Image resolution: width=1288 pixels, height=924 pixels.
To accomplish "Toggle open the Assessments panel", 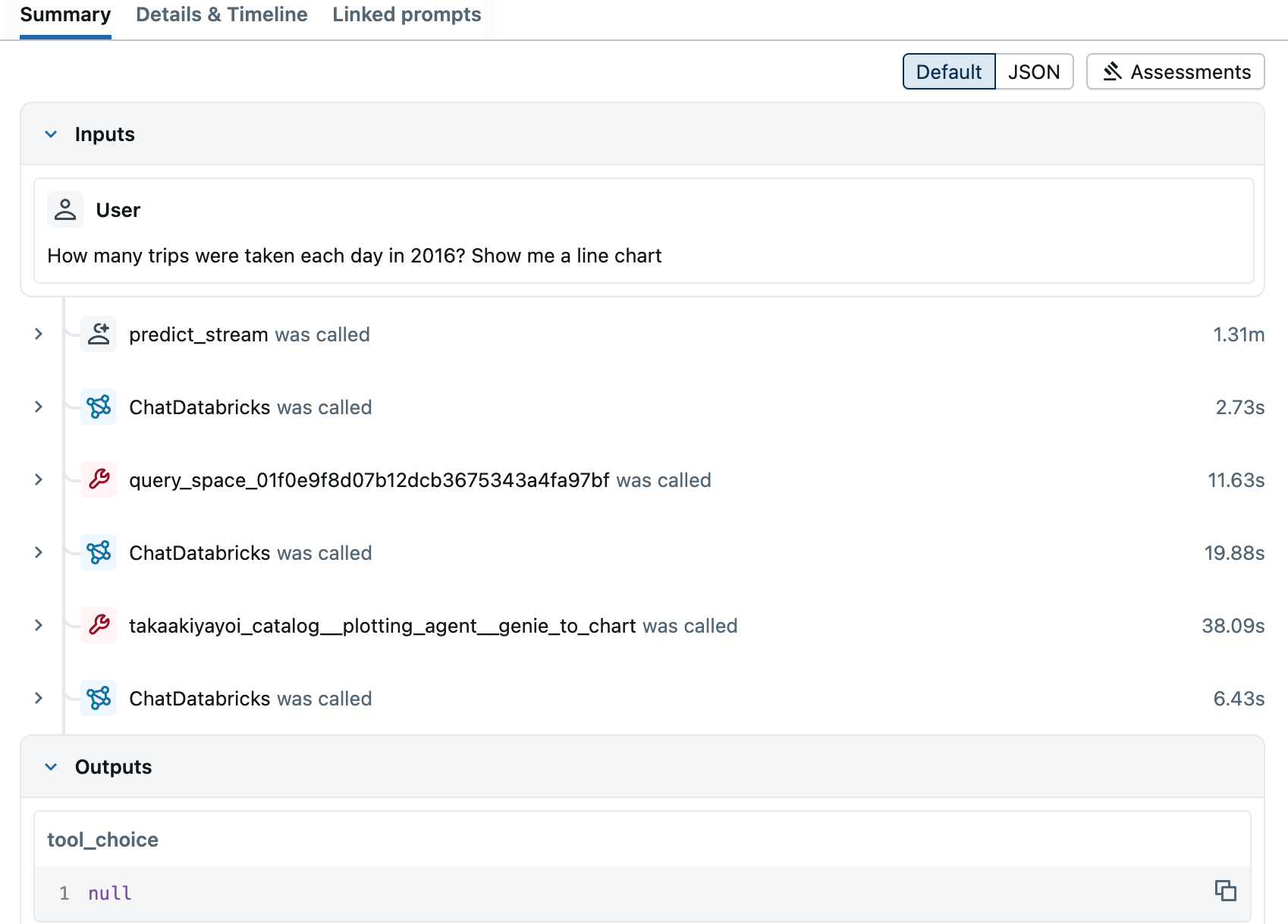I will 1175,71.
